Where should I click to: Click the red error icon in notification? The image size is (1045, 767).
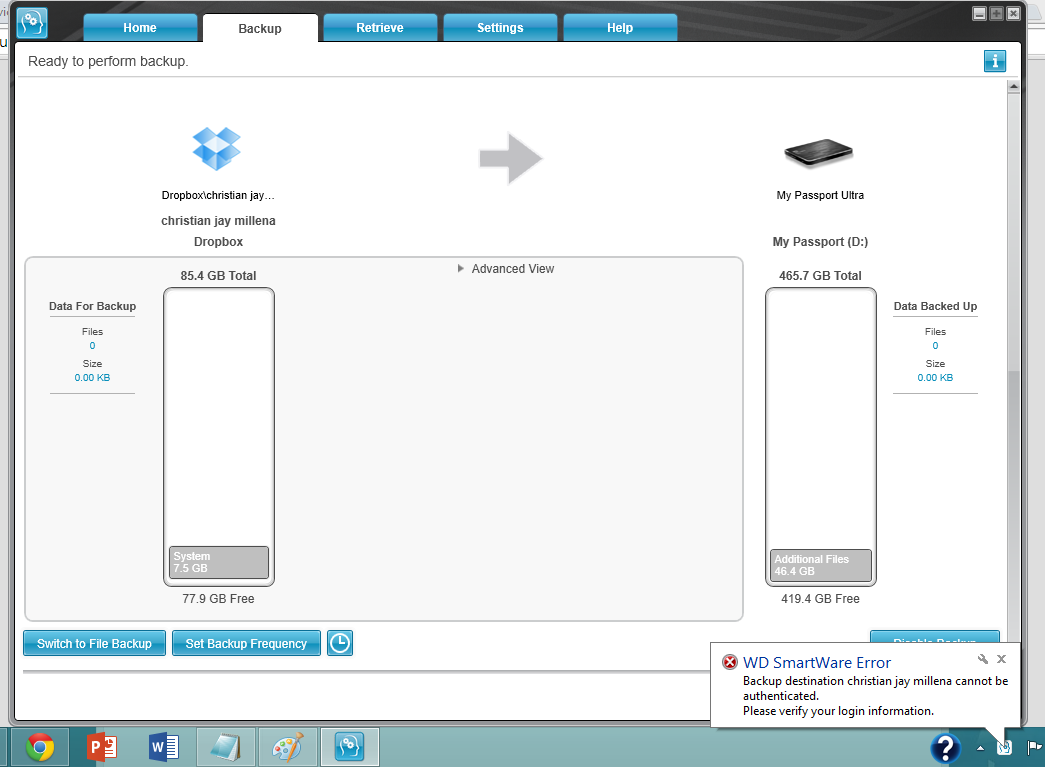[730, 662]
